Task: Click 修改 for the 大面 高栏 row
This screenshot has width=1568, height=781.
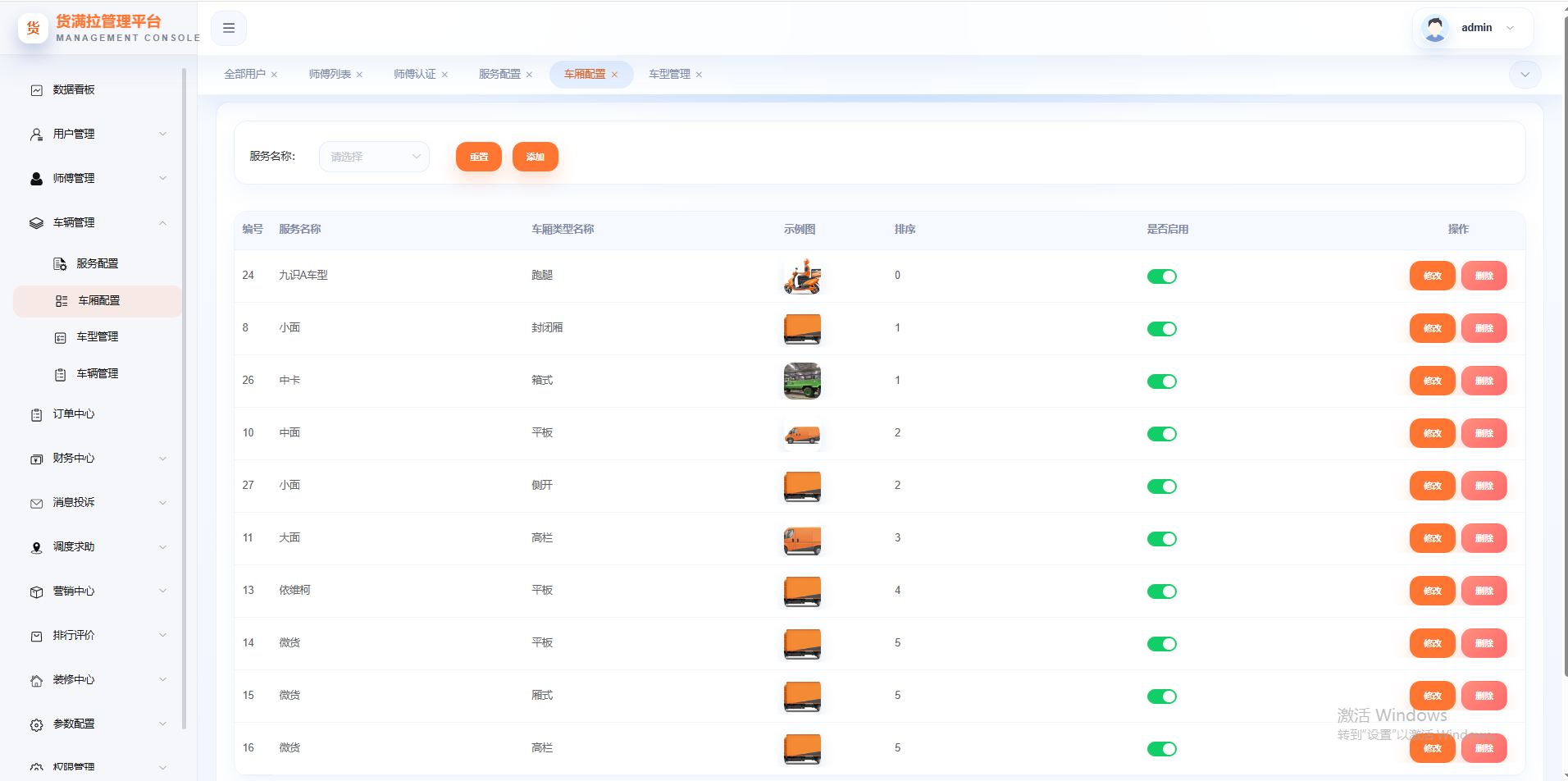Action: pyautogui.click(x=1432, y=538)
